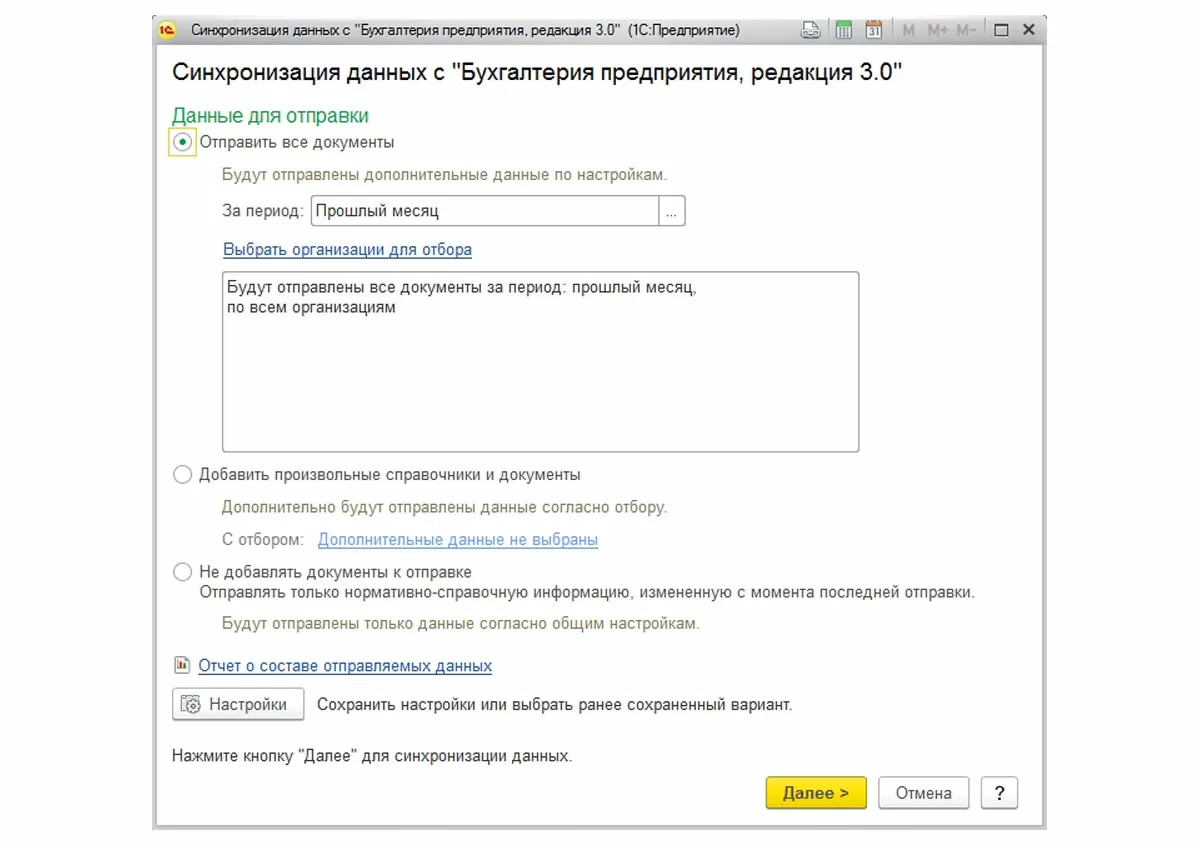The width and height of the screenshot is (1200, 844).
Task: Click the M memory button
Action: point(908,31)
